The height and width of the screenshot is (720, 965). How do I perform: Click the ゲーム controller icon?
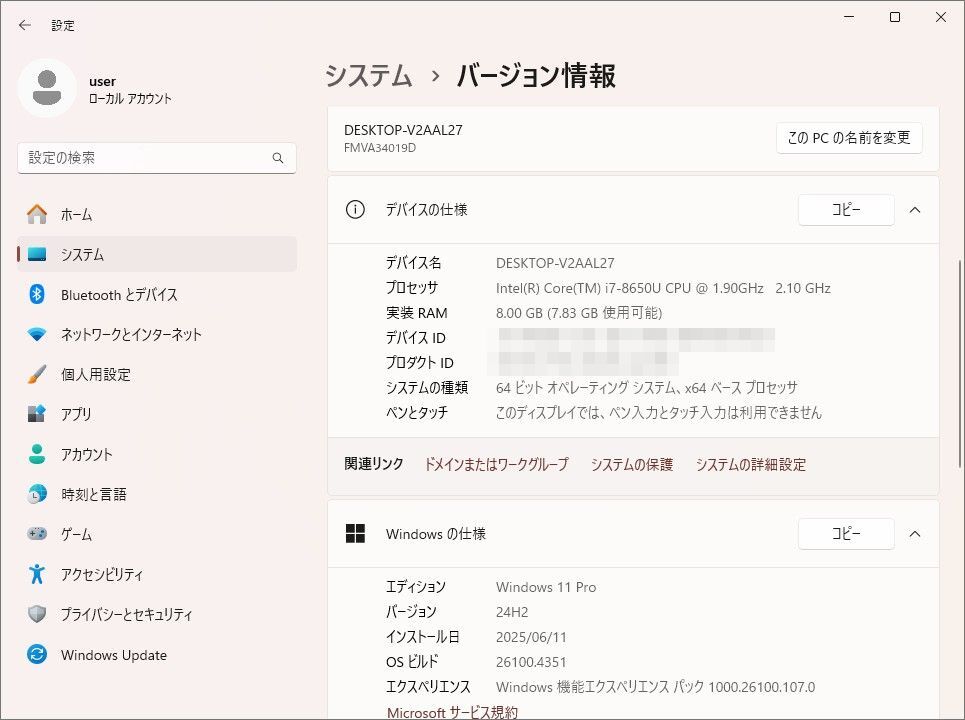point(37,534)
